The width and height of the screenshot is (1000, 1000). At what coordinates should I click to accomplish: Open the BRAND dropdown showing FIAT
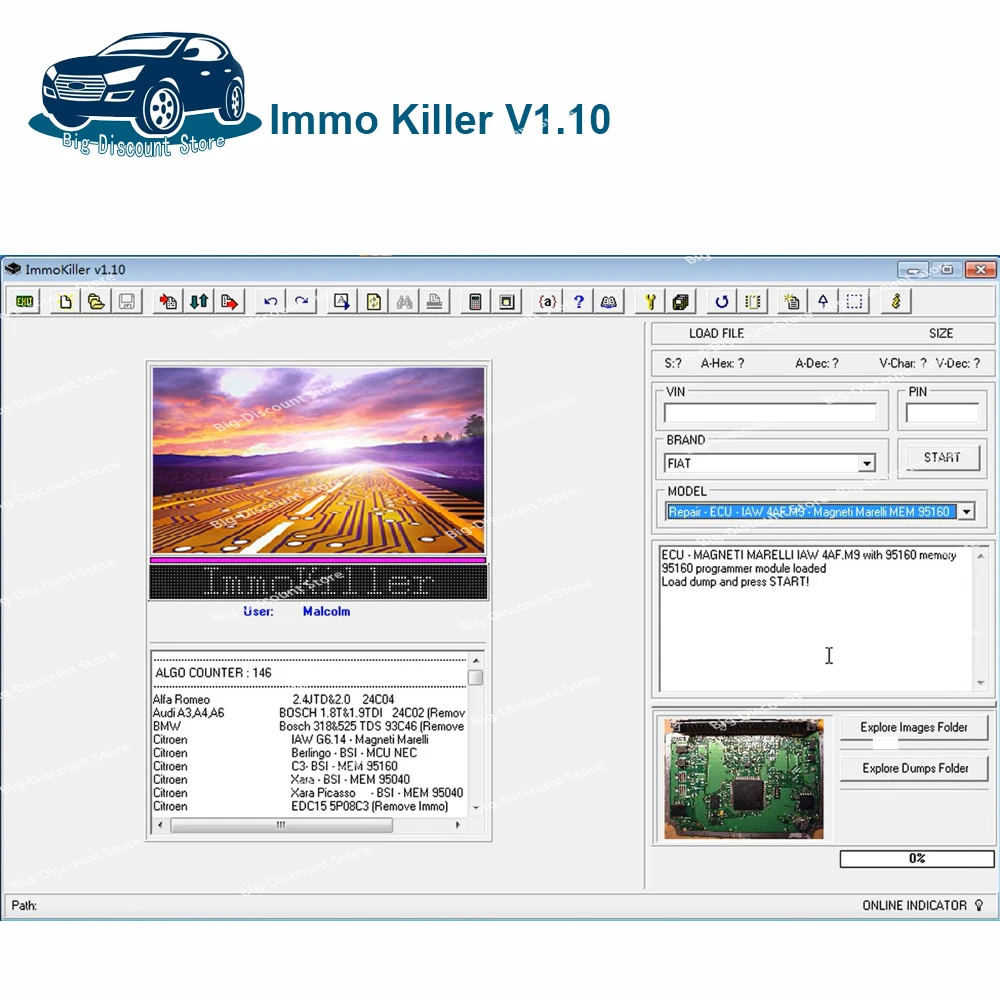(867, 463)
